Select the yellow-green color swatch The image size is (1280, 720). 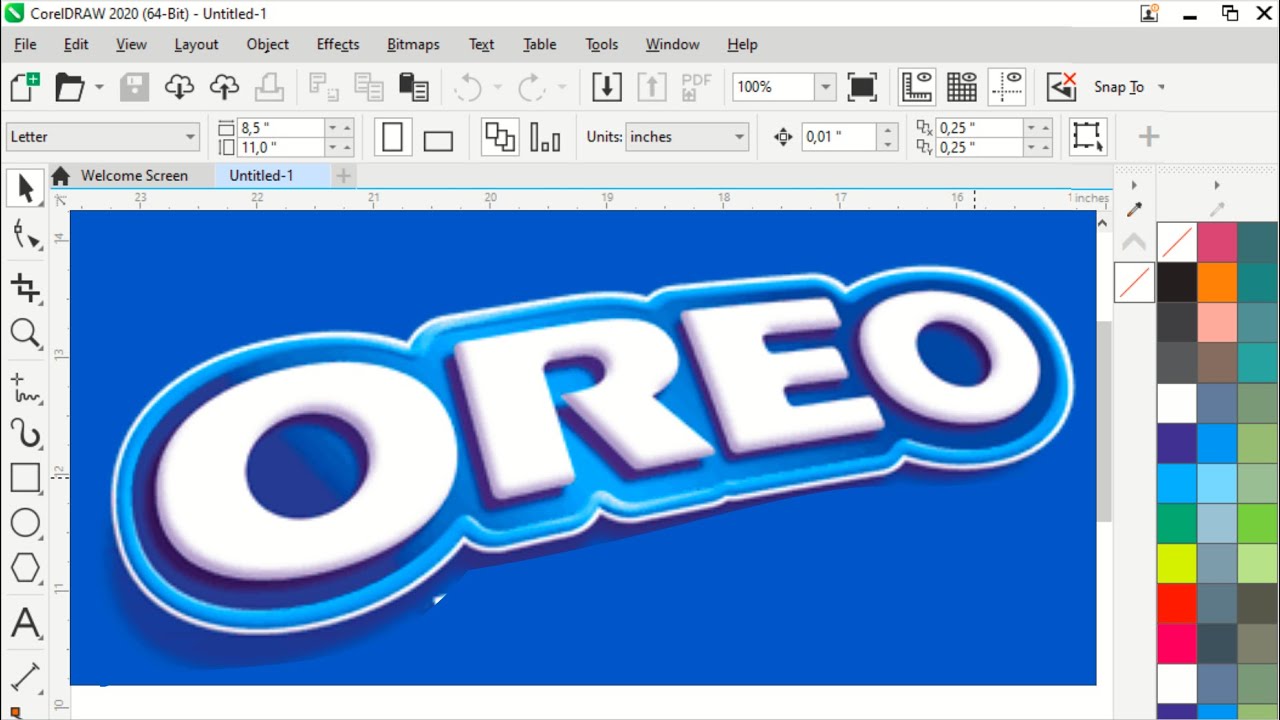1177,563
